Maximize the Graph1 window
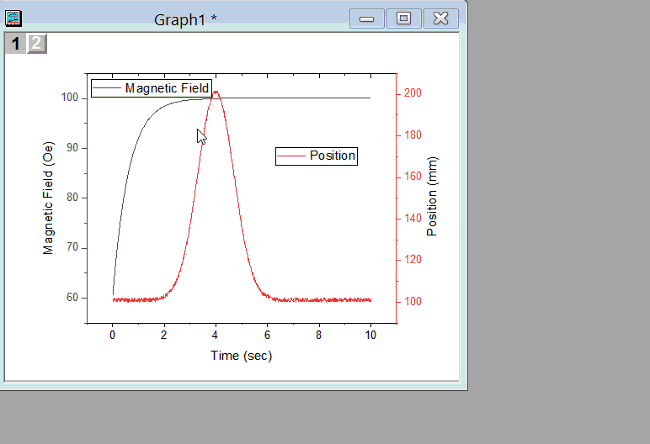Screen dimensions: 650x444 (404, 18)
